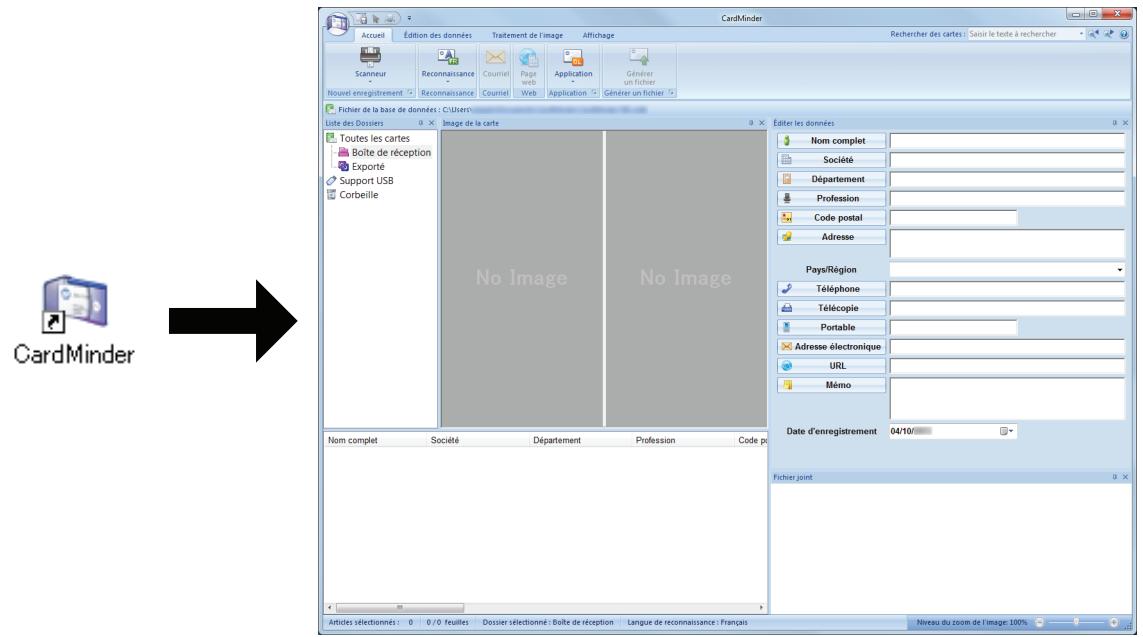
Task: Open search text history dropdown arrow
Action: [1081, 34]
